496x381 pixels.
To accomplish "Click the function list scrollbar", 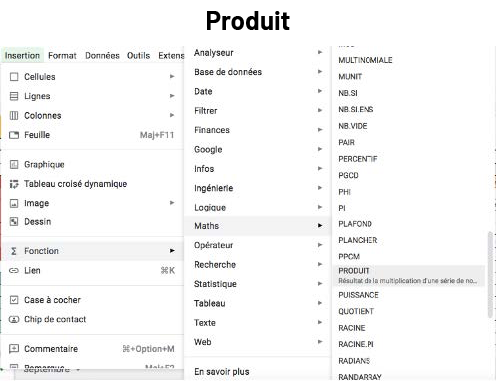I will pos(490,275).
